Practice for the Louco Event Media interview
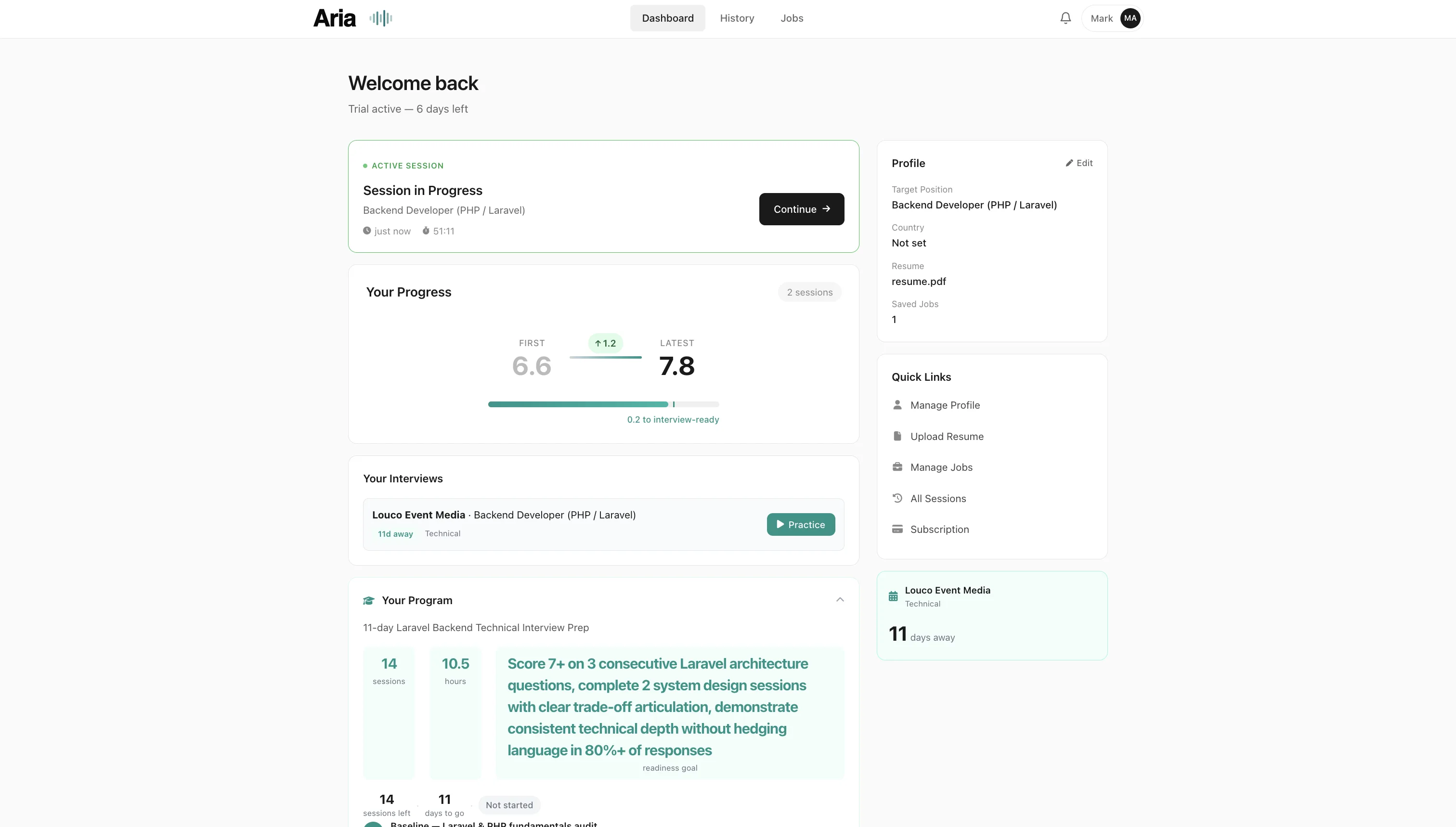This screenshot has width=1456, height=827. (800, 524)
